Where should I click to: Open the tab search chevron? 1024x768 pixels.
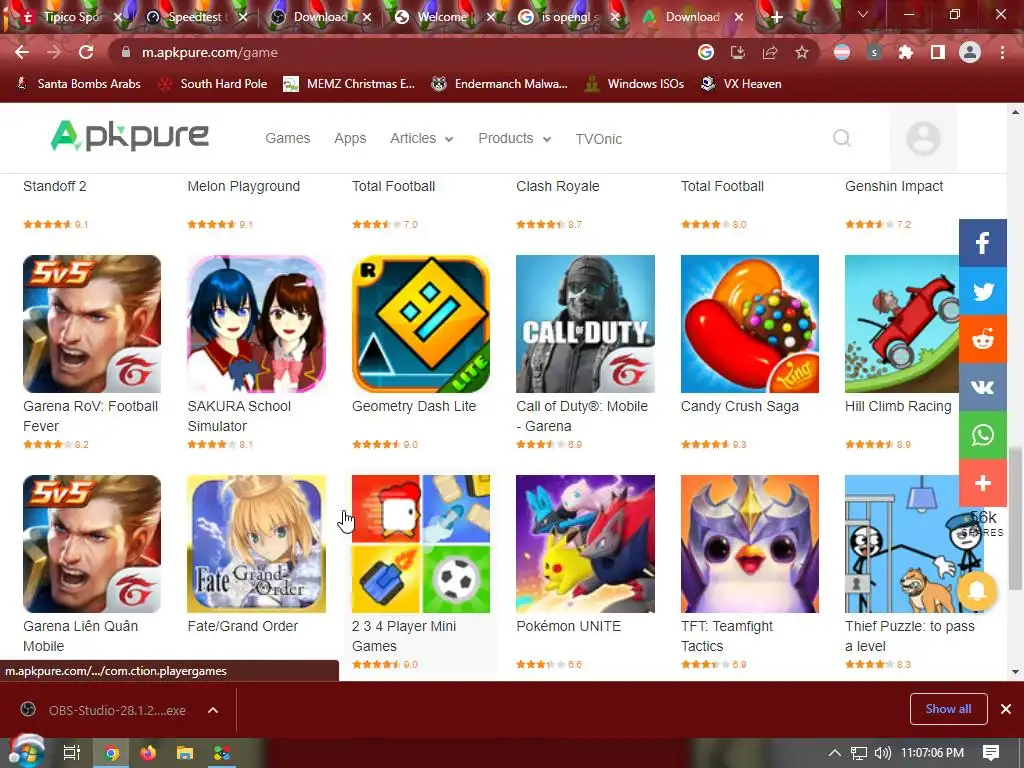863,14
